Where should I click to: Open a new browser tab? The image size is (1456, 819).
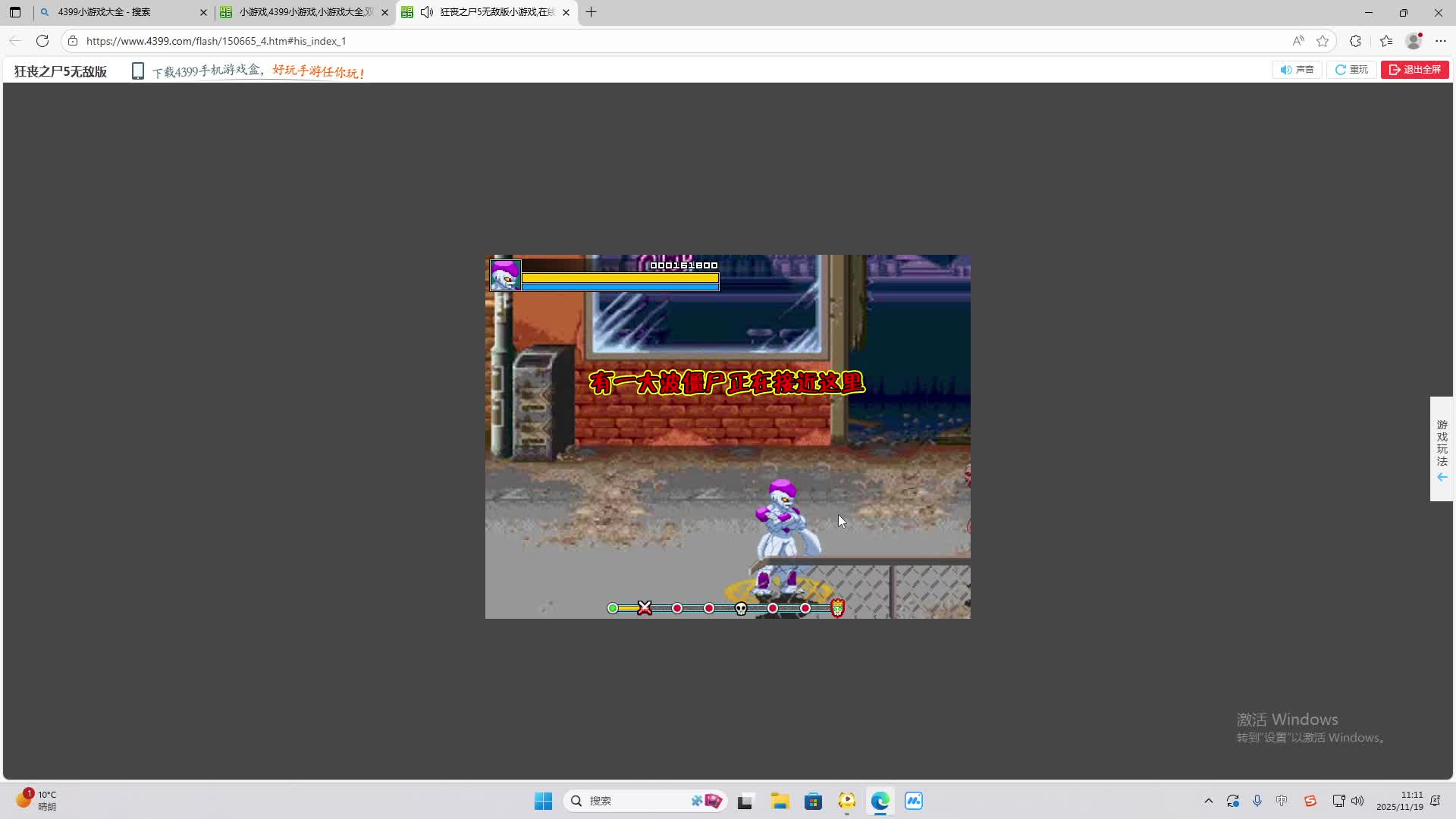pyautogui.click(x=591, y=12)
